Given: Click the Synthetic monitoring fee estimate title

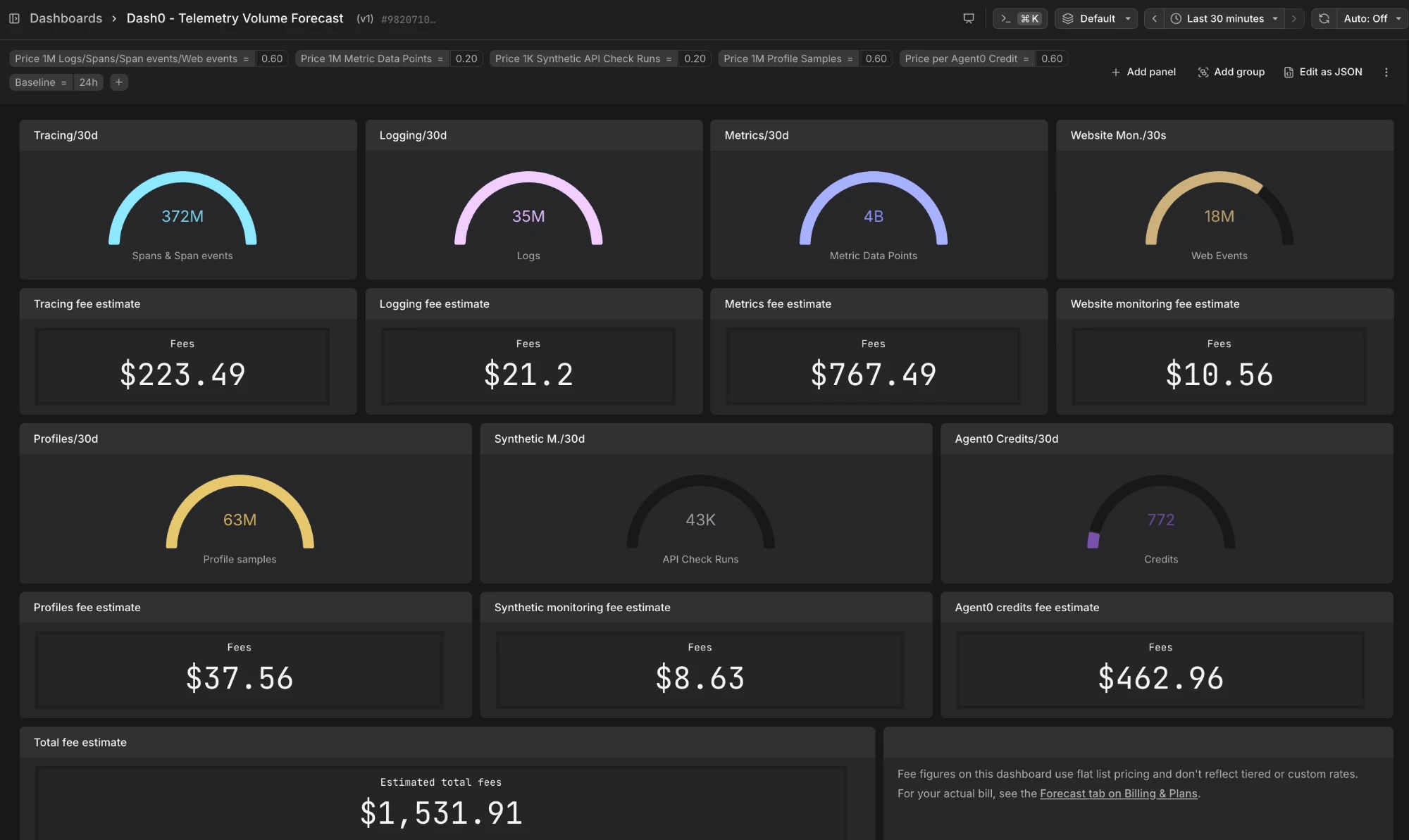Looking at the screenshot, I should [583, 608].
